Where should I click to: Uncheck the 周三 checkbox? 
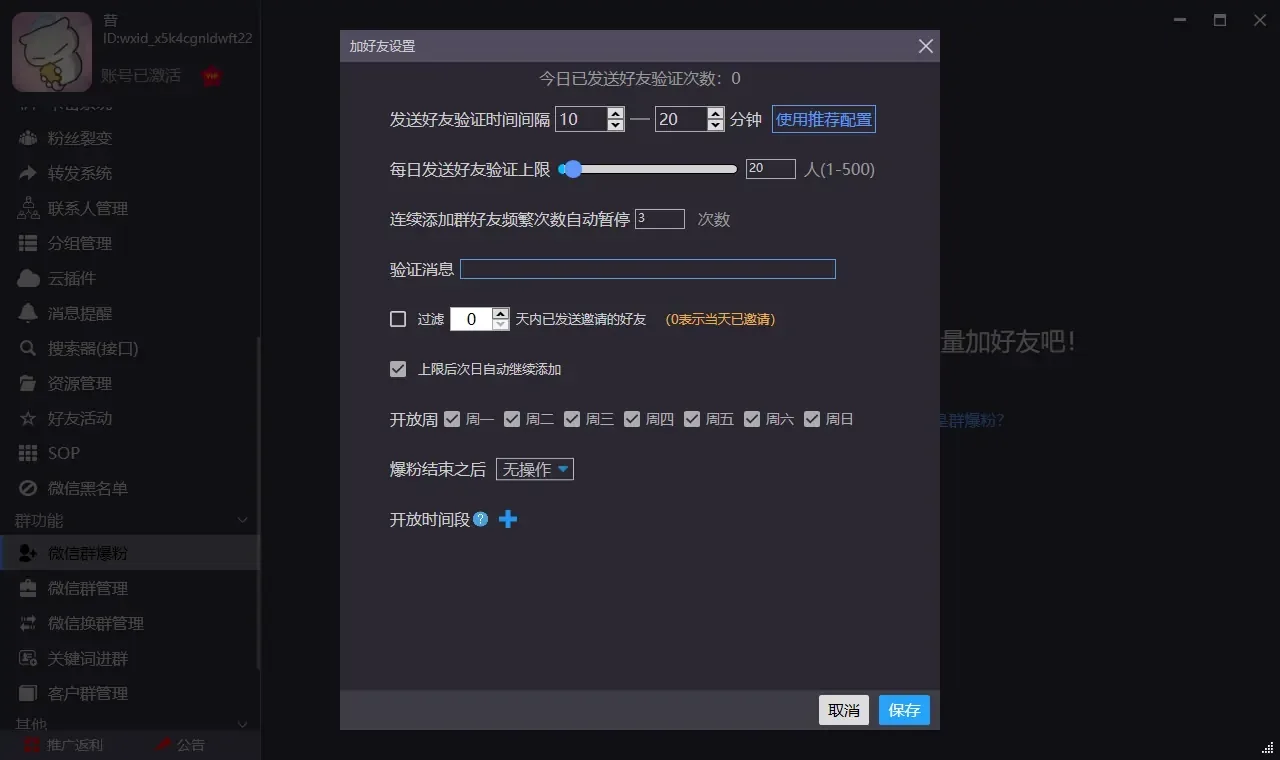pos(572,419)
